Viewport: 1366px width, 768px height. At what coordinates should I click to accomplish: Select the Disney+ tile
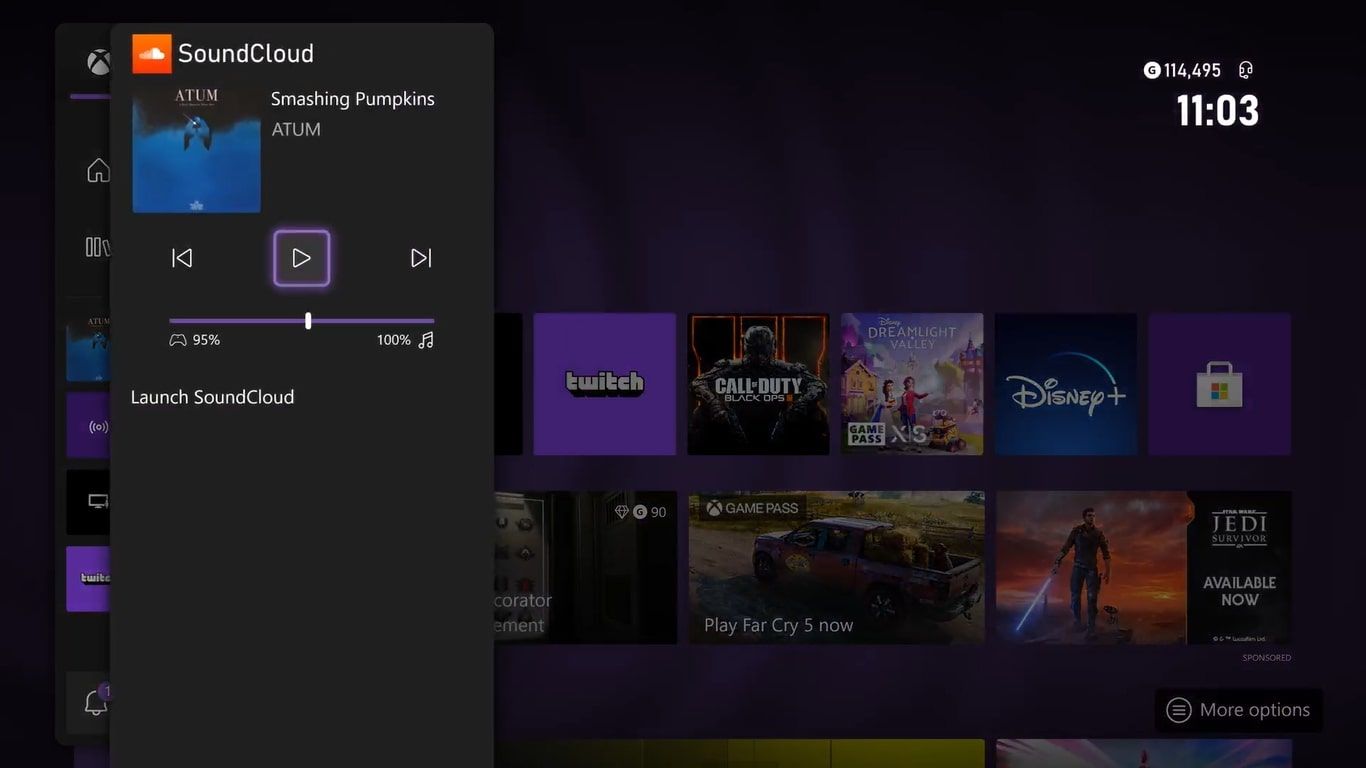pyautogui.click(x=1065, y=383)
